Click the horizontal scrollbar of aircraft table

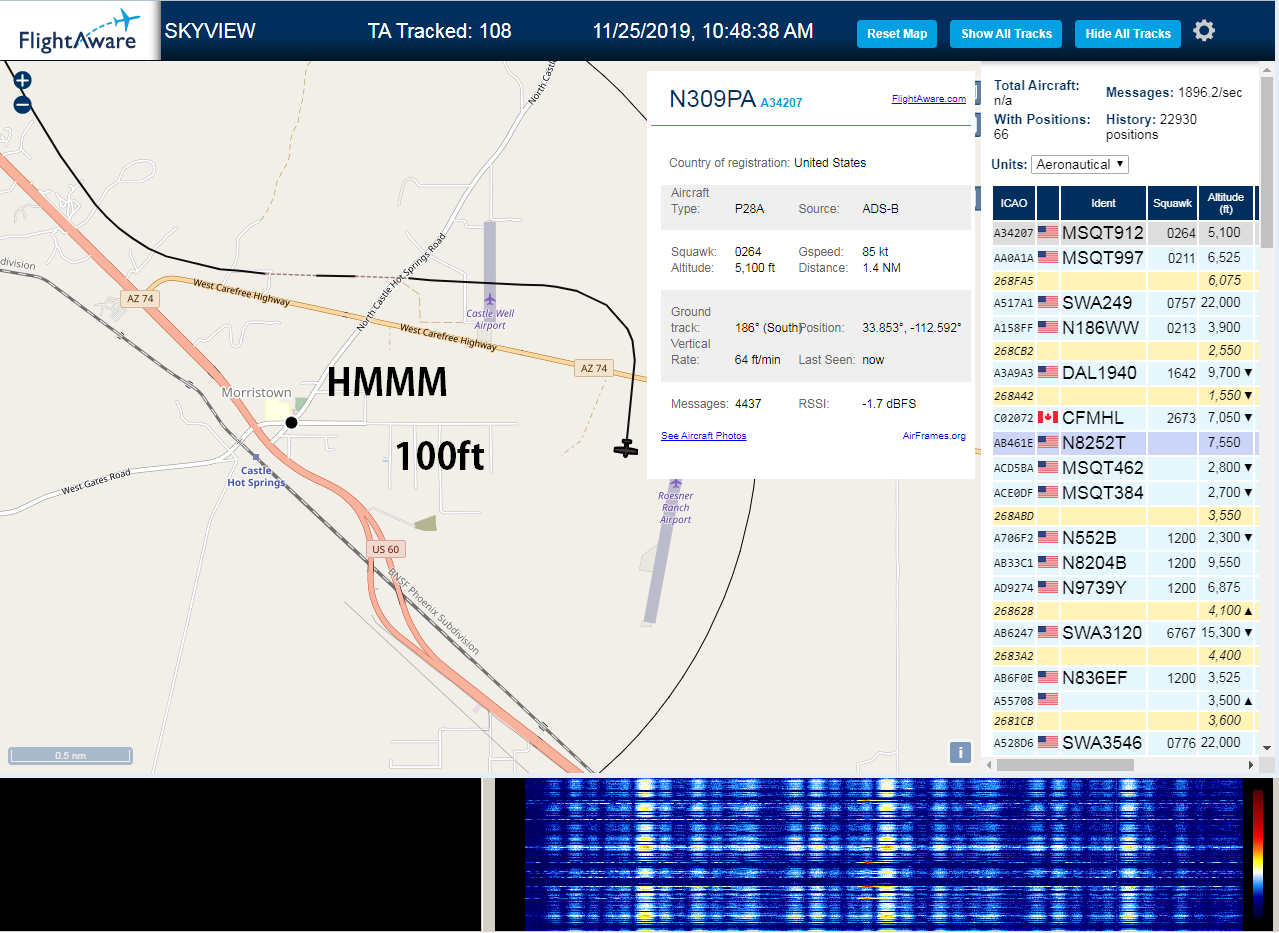1065,764
